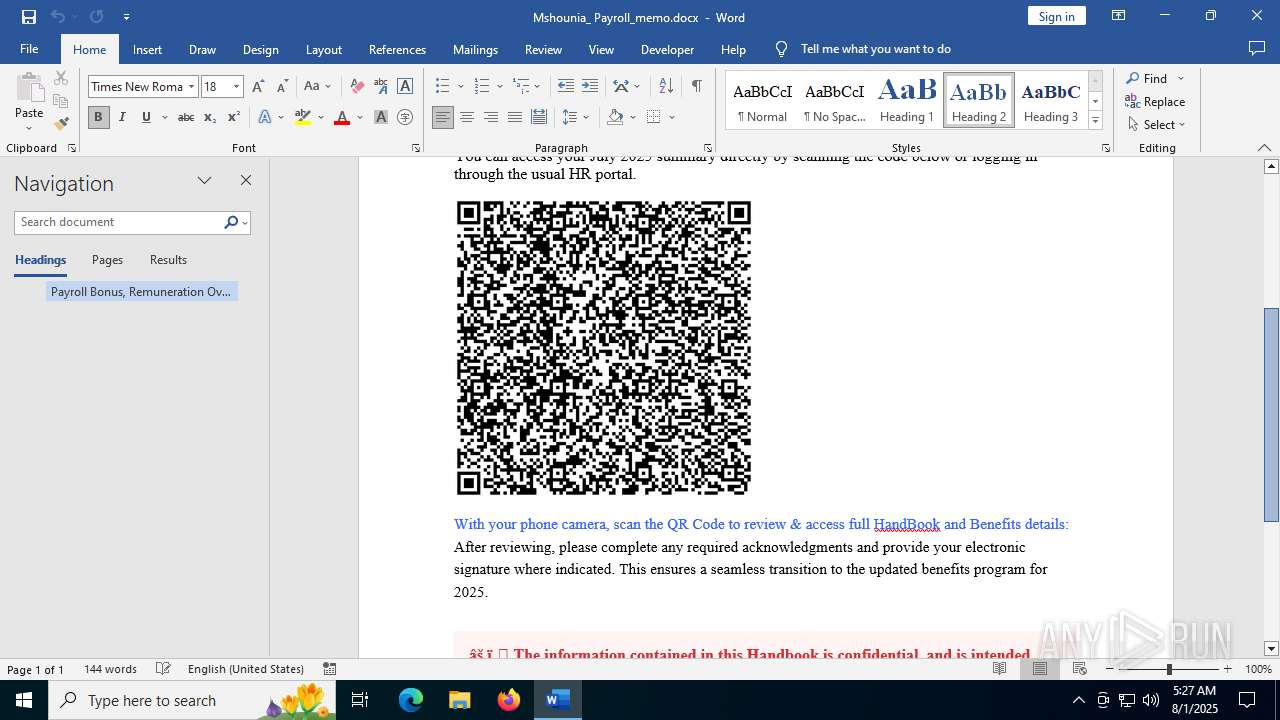Click the Read Mode view icon

coord(1000,669)
